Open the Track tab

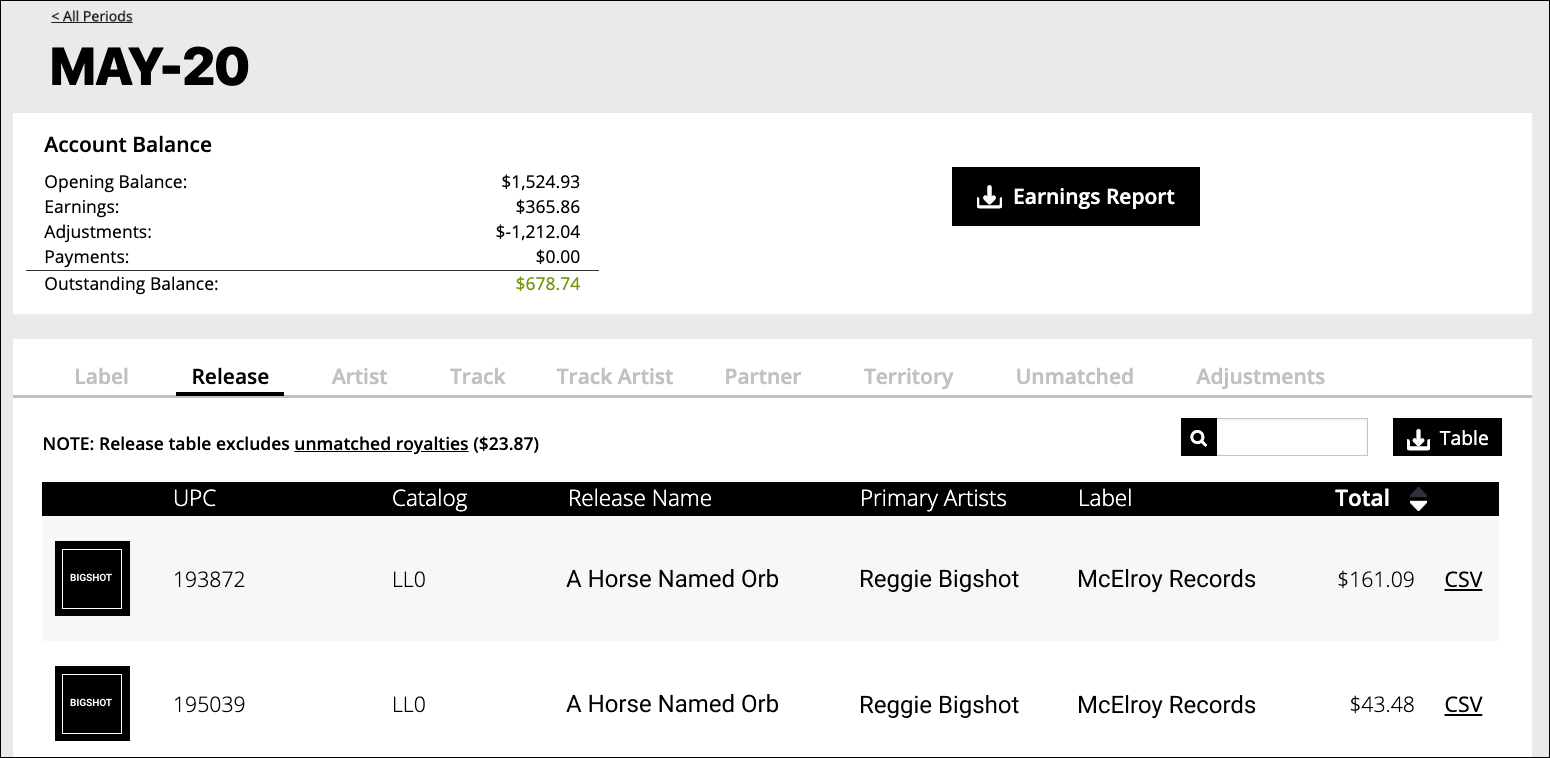(477, 377)
